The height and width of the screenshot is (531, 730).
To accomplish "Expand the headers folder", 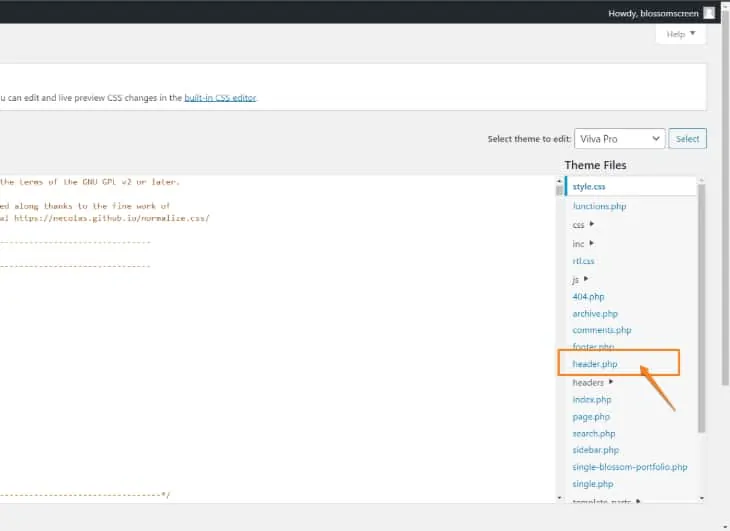I will pos(592,382).
